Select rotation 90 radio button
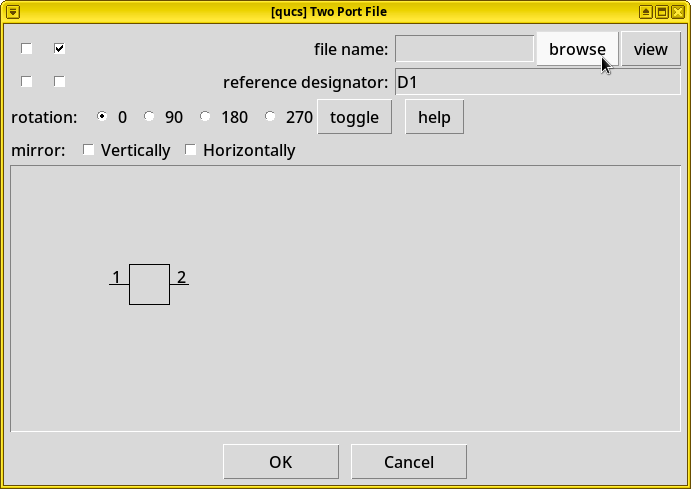 (150, 117)
